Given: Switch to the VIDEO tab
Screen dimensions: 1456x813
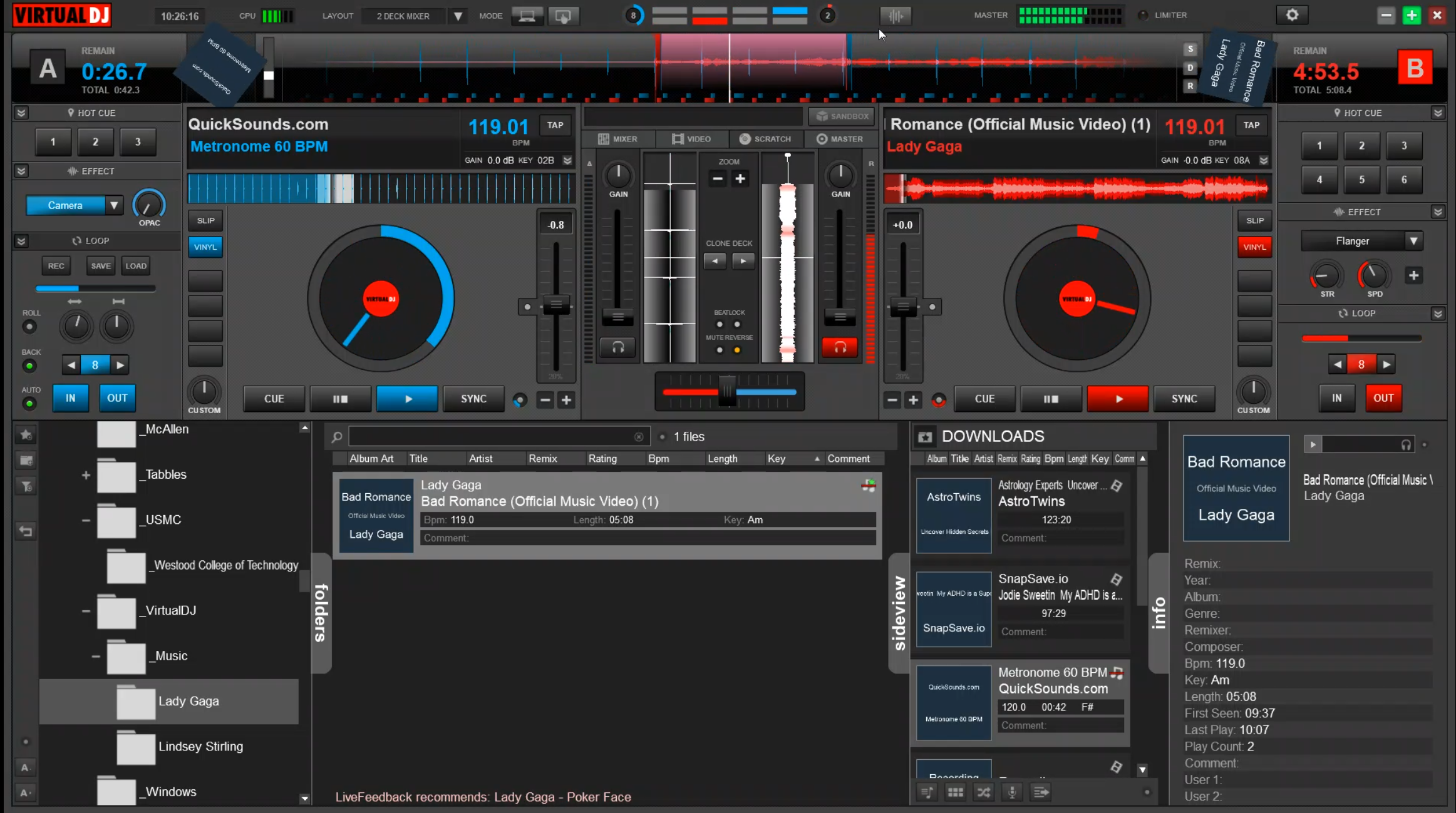Looking at the screenshot, I should 691,139.
